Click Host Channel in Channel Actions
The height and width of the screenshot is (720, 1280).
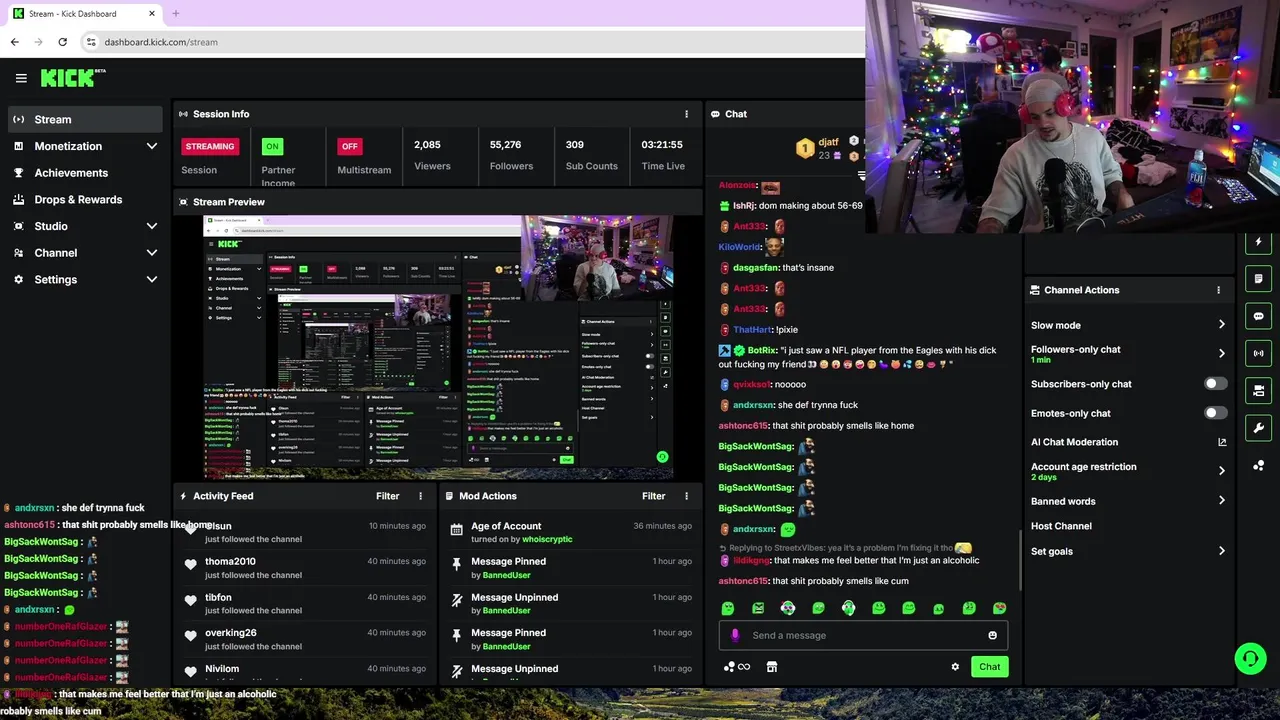pyautogui.click(x=1061, y=526)
